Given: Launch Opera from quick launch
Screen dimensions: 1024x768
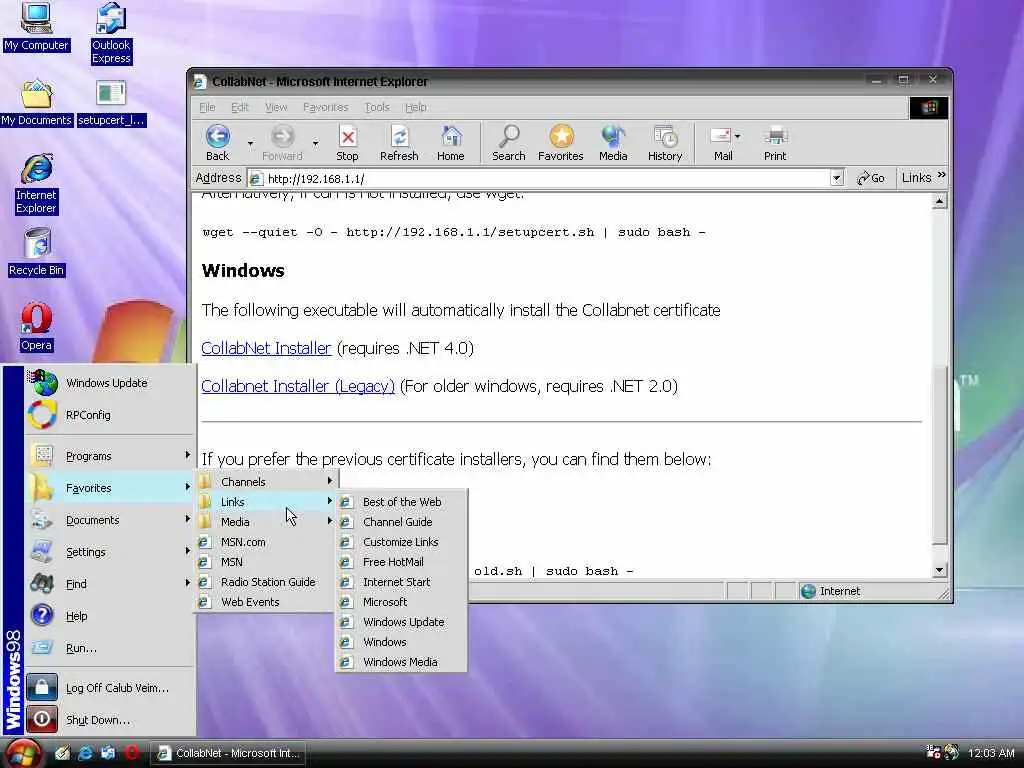Looking at the screenshot, I should coord(132,753).
